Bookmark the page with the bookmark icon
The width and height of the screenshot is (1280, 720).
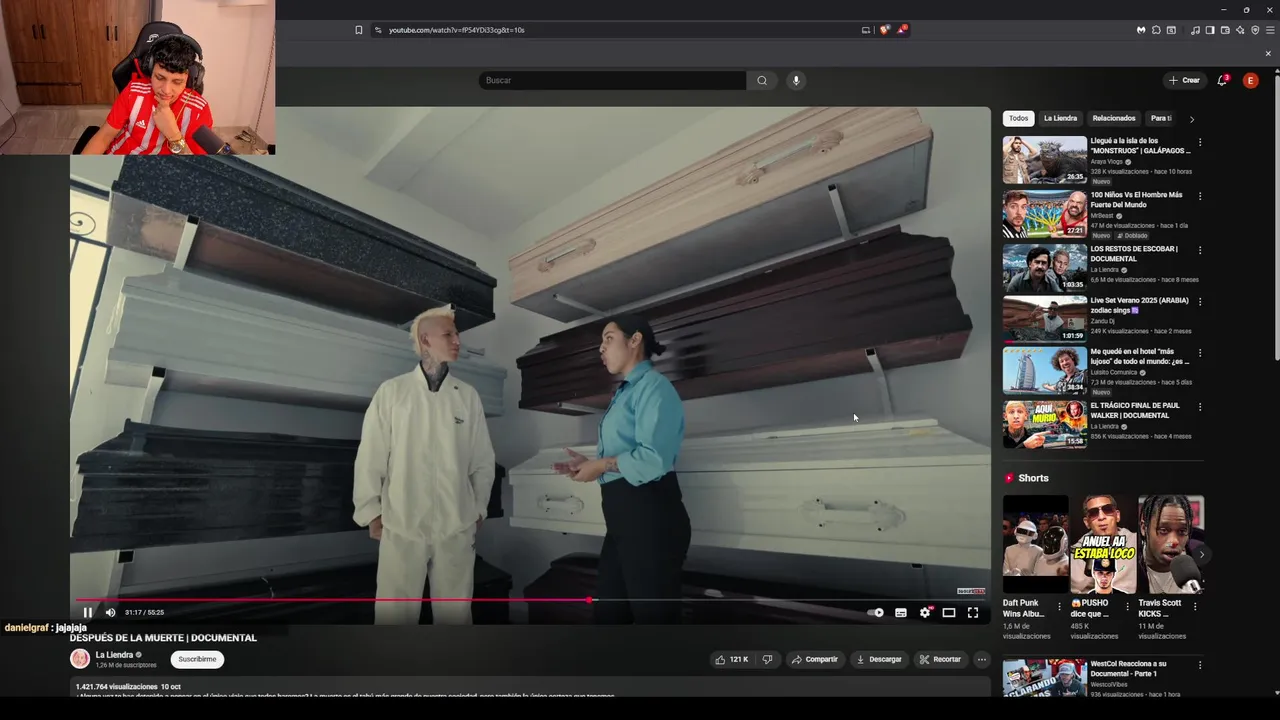pos(359,30)
